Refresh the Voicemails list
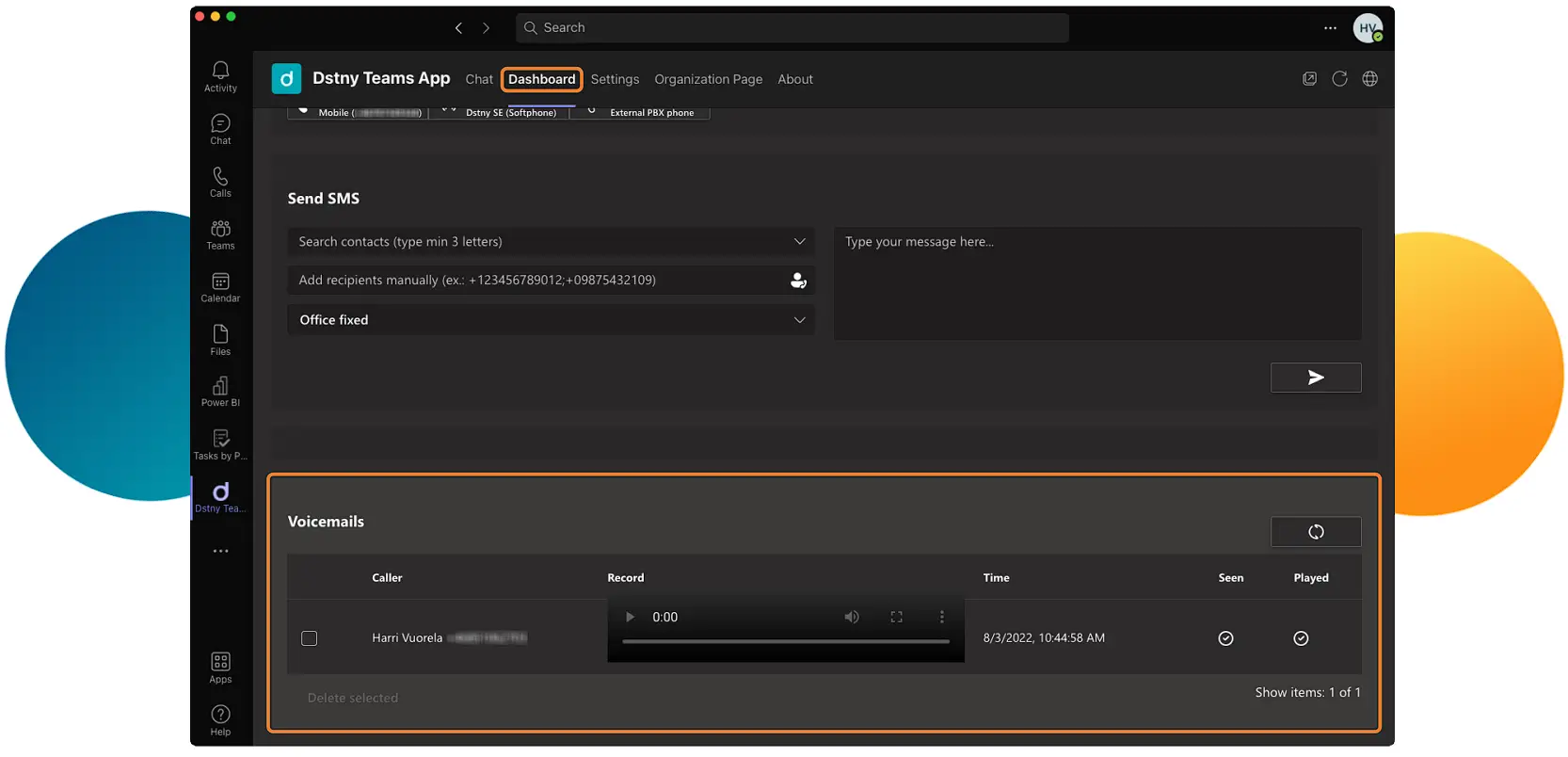The height and width of the screenshot is (757, 1568). (x=1316, y=532)
